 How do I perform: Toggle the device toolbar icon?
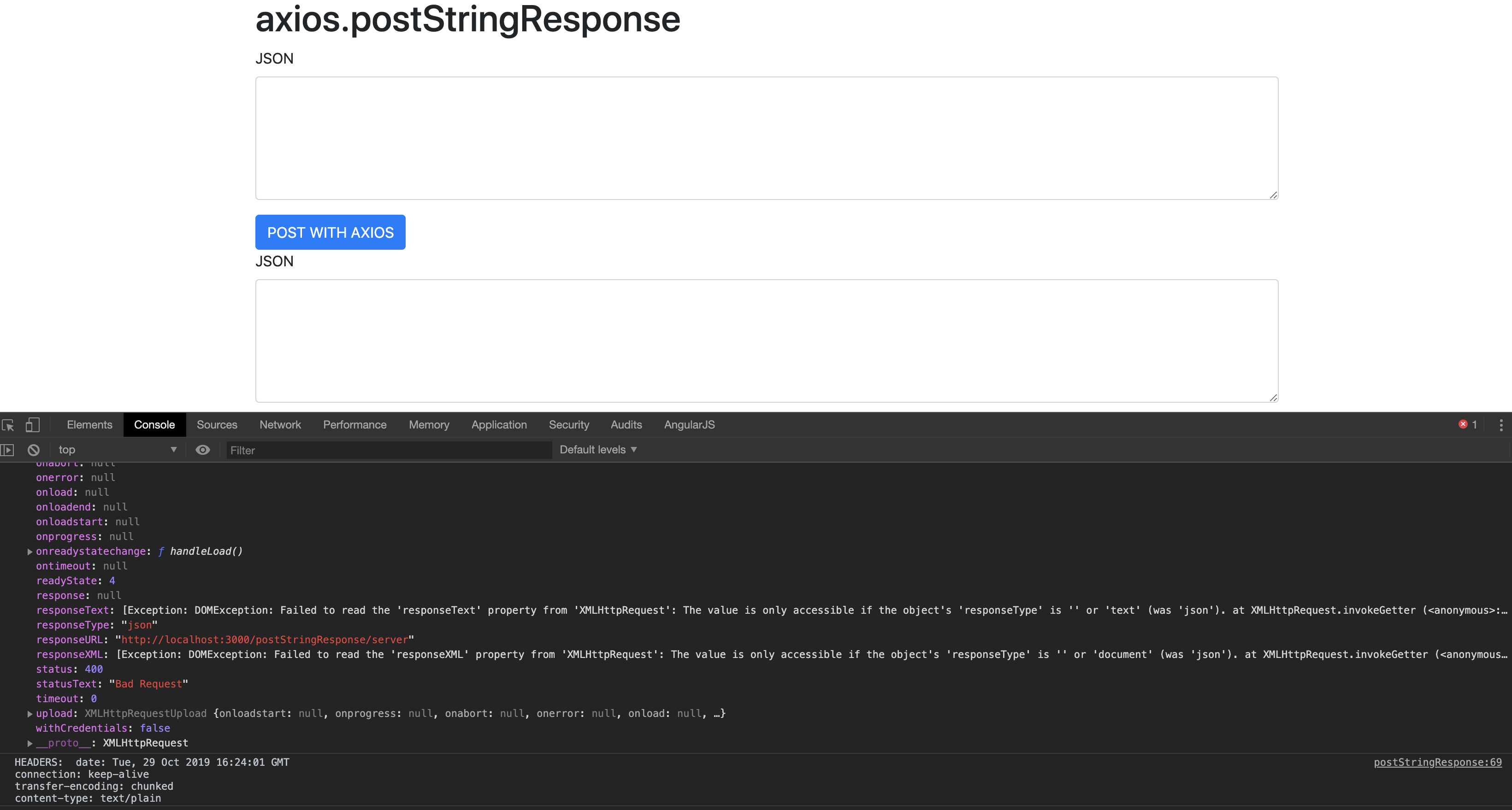click(x=32, y=424)
